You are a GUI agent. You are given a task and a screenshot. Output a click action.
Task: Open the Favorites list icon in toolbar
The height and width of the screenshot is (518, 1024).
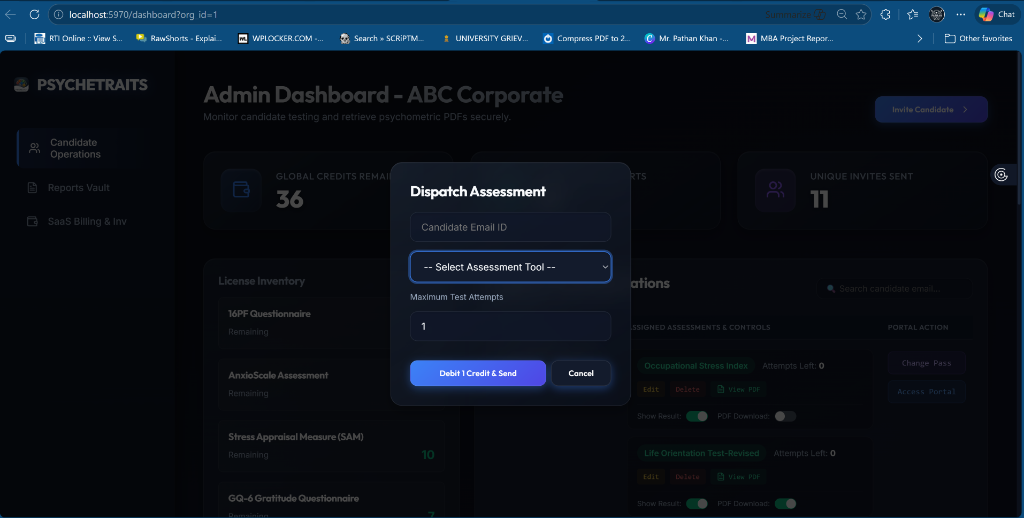tap(912, 14)
